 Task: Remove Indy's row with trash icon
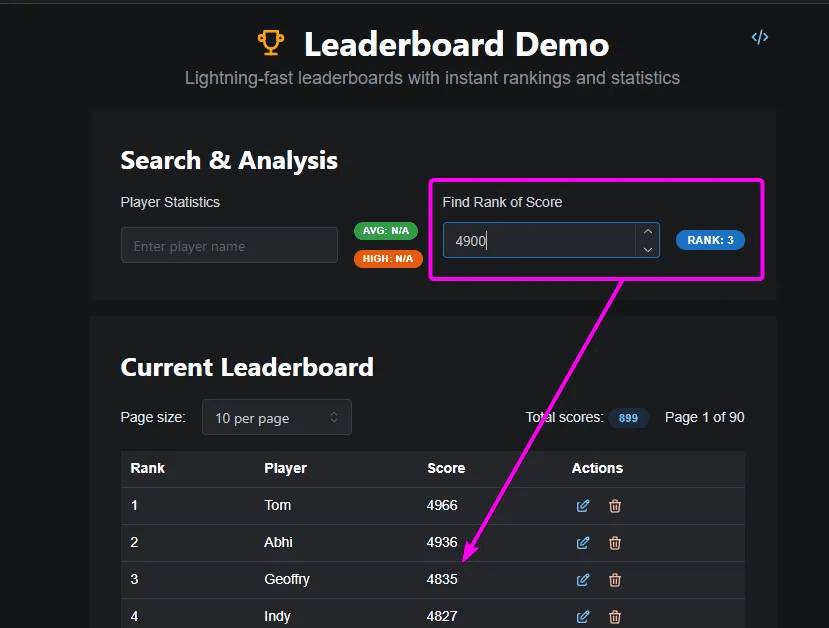pos(615,617)
